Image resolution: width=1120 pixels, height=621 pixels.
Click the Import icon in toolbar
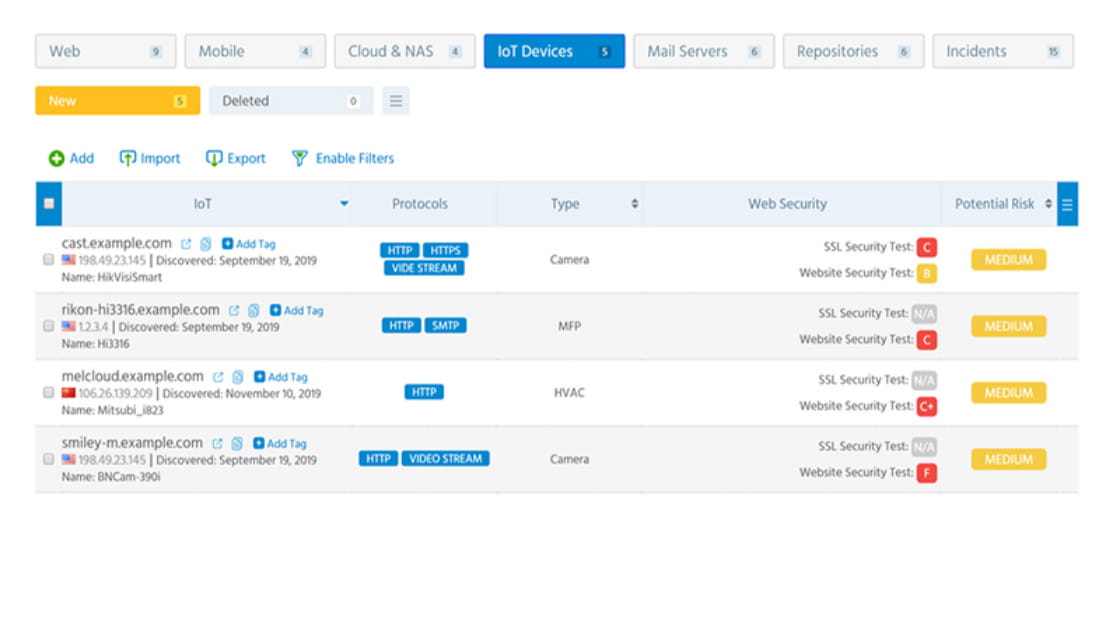(127, 158)
